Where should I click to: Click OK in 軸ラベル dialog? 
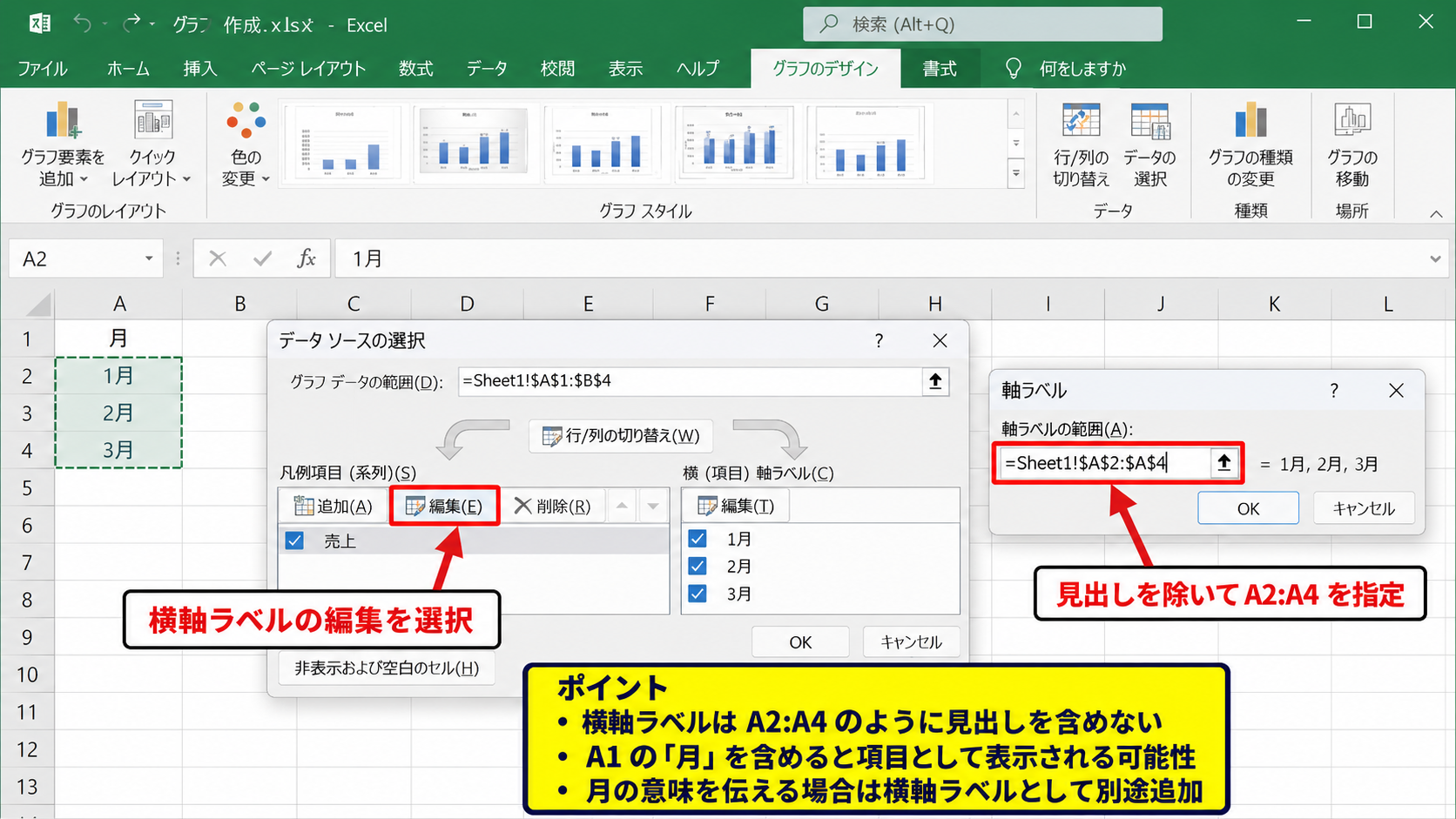tap(1248, 508)
